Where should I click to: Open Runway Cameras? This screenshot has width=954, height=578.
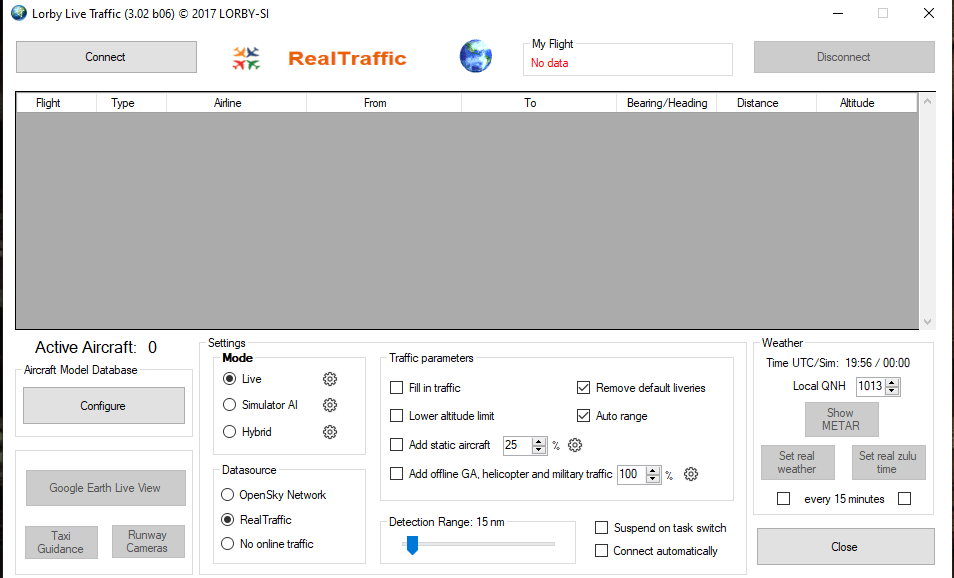[x=148, y=541]
